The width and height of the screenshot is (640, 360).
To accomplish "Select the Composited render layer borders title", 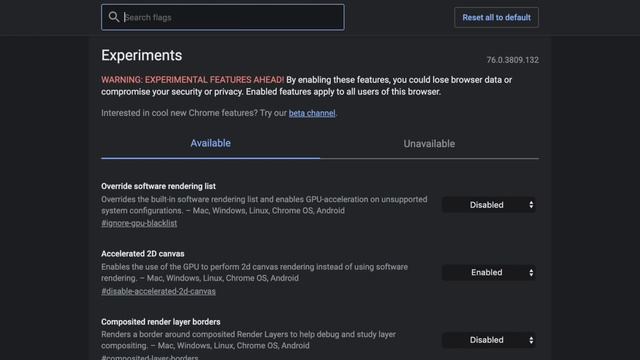I will tap(161, 322).
